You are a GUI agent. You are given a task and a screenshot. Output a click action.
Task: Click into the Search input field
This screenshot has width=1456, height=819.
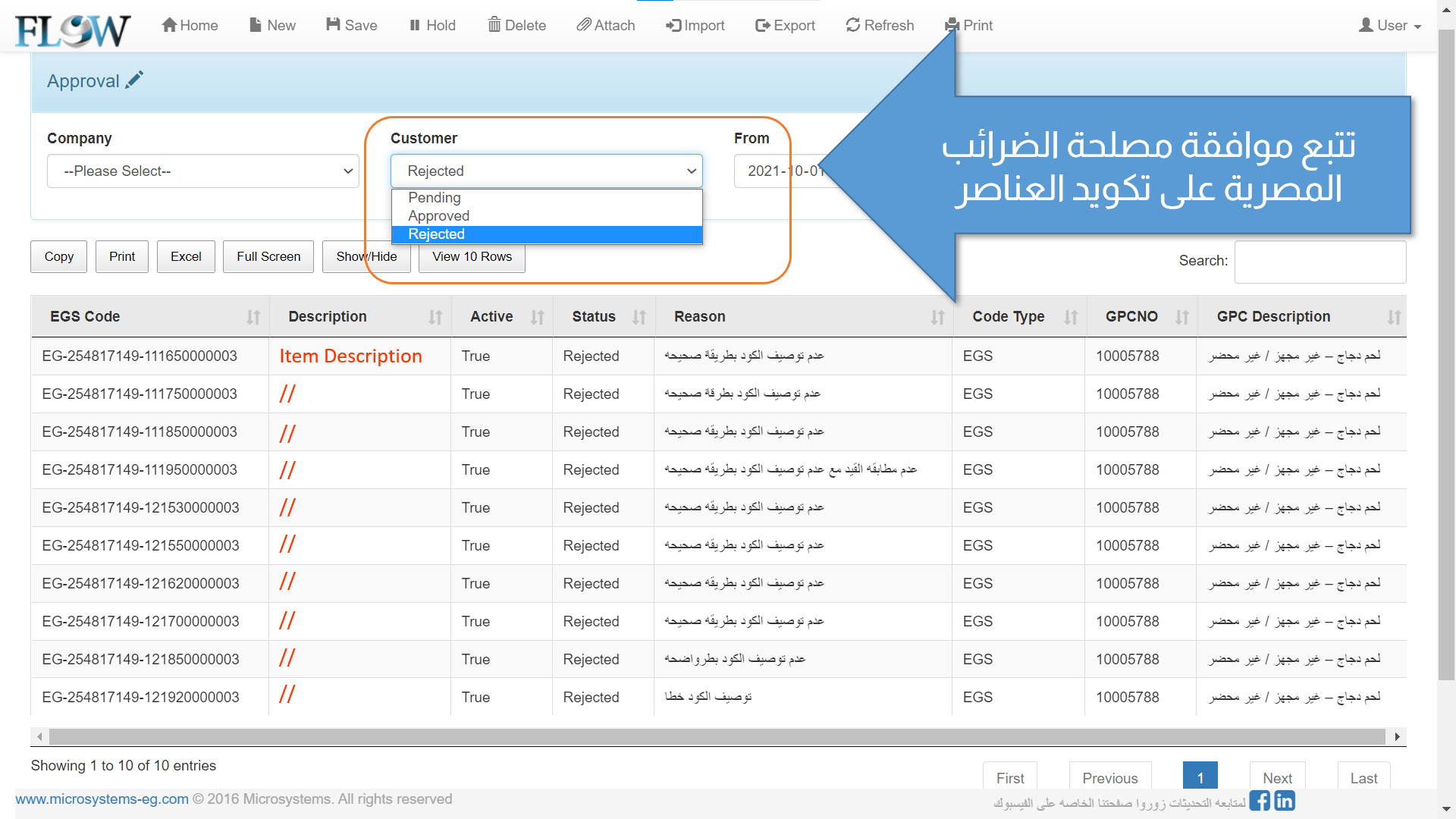coord(1319,262)
